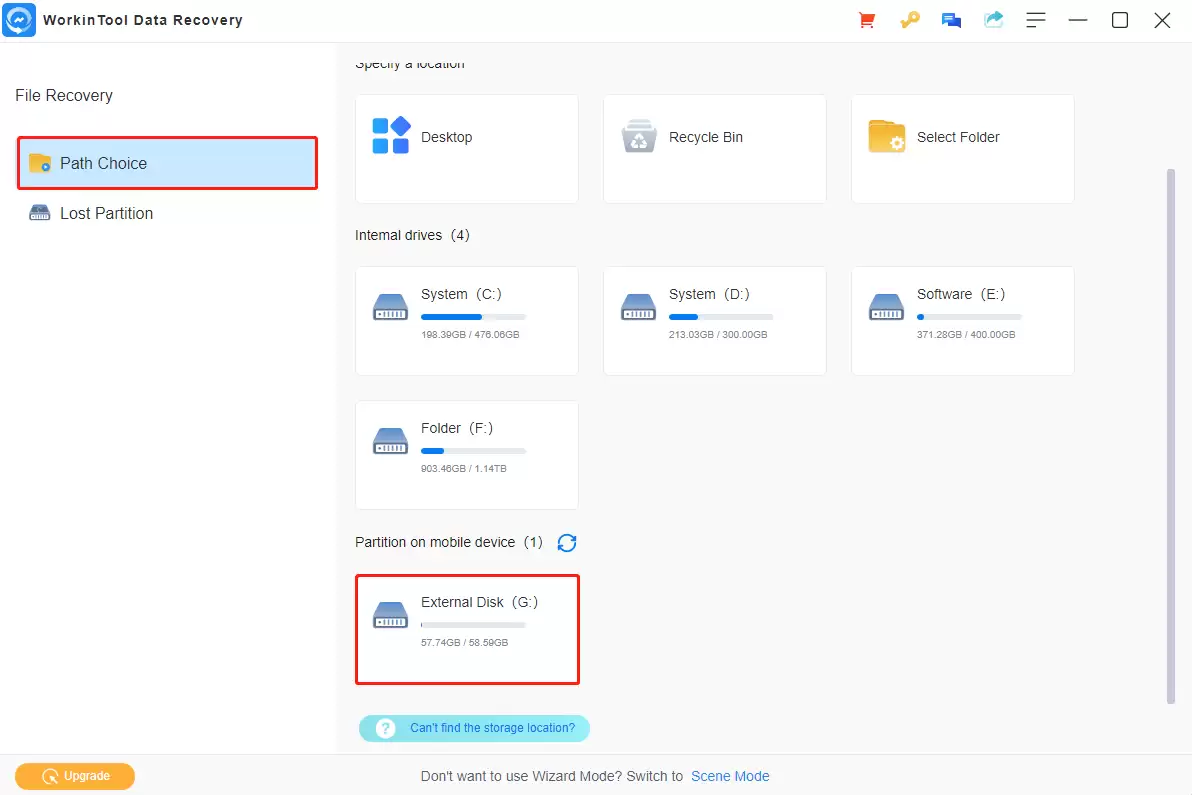Select the Path Choice tab
The image size is (1192, 795).
click(167, 163)
